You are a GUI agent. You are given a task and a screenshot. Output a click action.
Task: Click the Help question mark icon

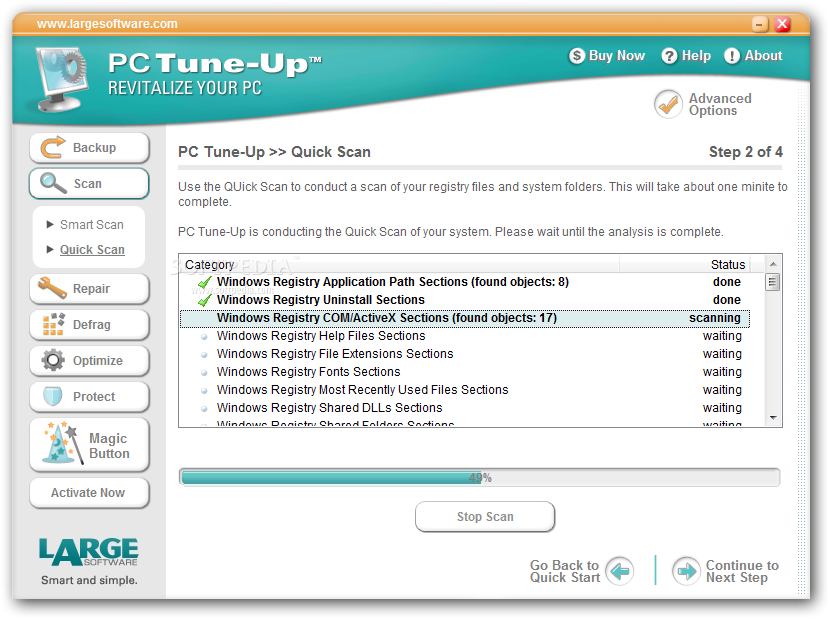pyautogui.click(x=669, y=56)
